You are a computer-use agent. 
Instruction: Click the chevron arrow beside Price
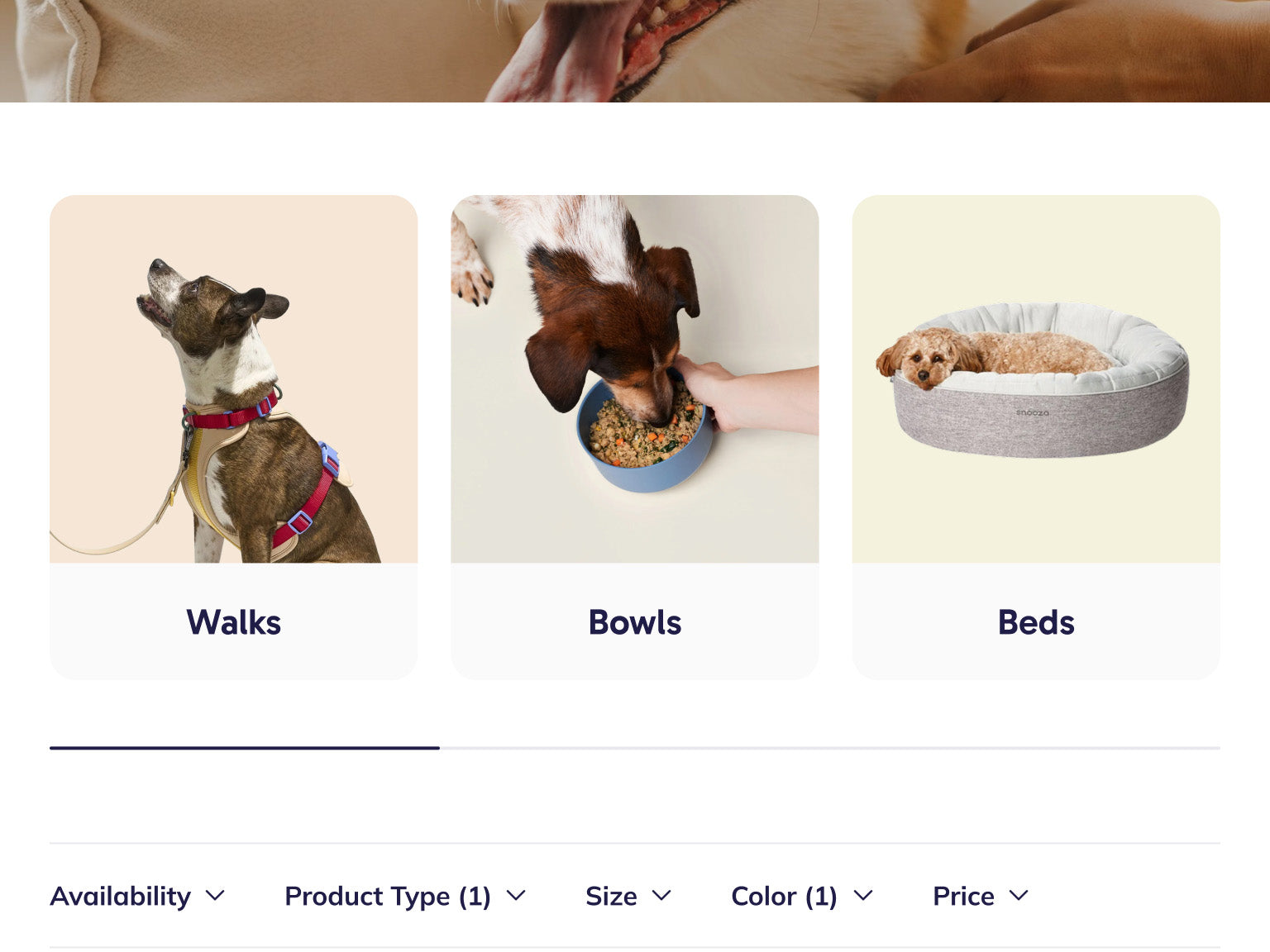point(1019,896)
